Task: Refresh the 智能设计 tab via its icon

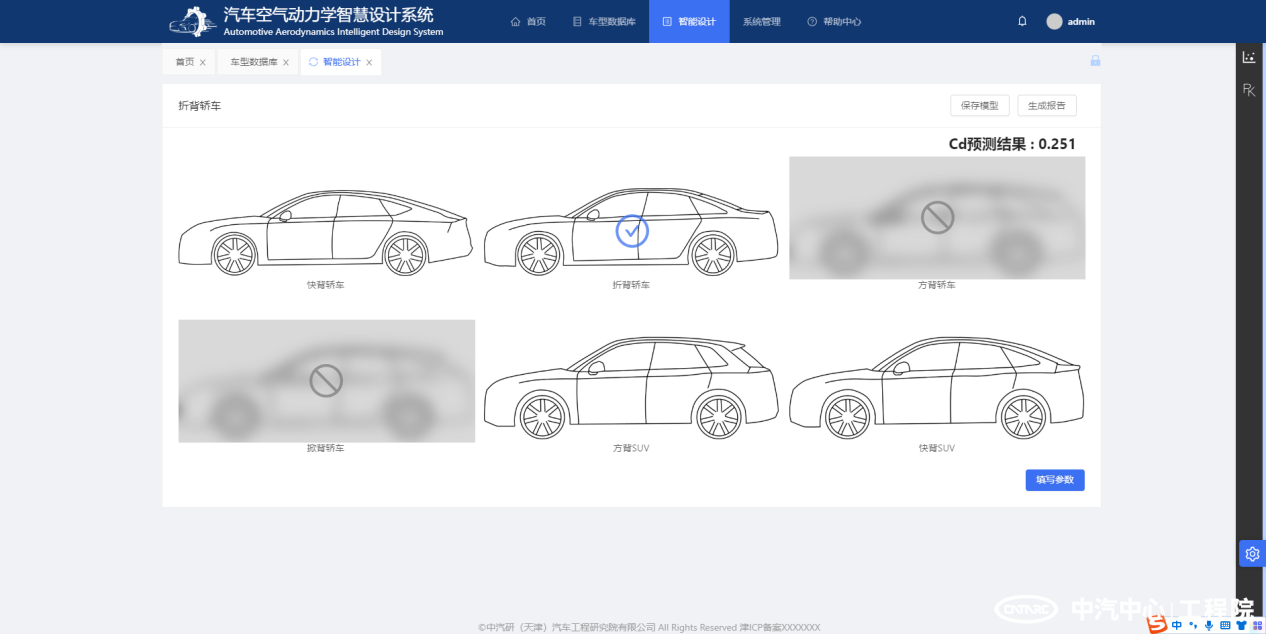Action: tap(313, 62)
